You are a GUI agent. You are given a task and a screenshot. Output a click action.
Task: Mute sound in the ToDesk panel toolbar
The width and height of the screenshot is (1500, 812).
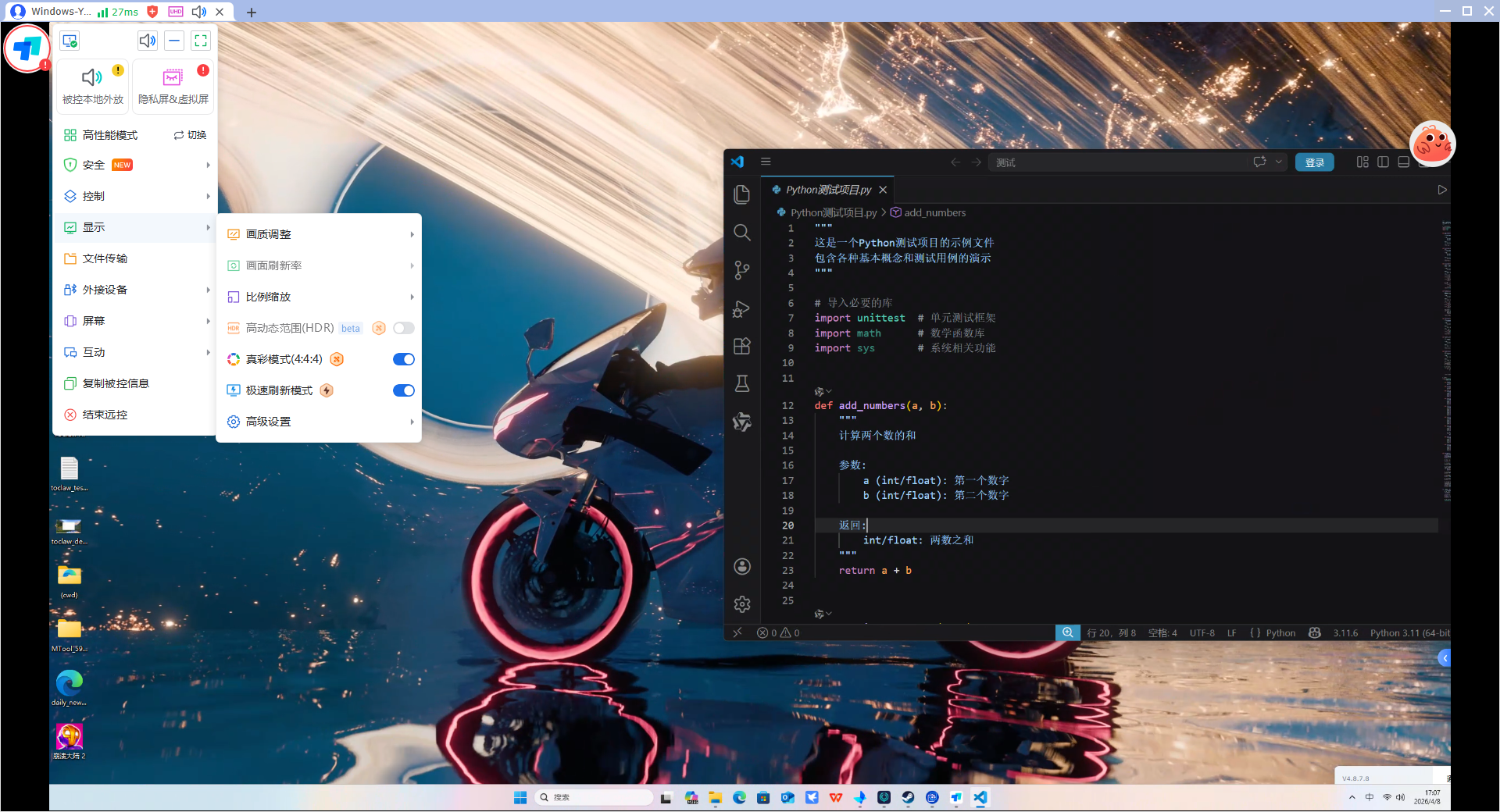(x=147, y=41)
